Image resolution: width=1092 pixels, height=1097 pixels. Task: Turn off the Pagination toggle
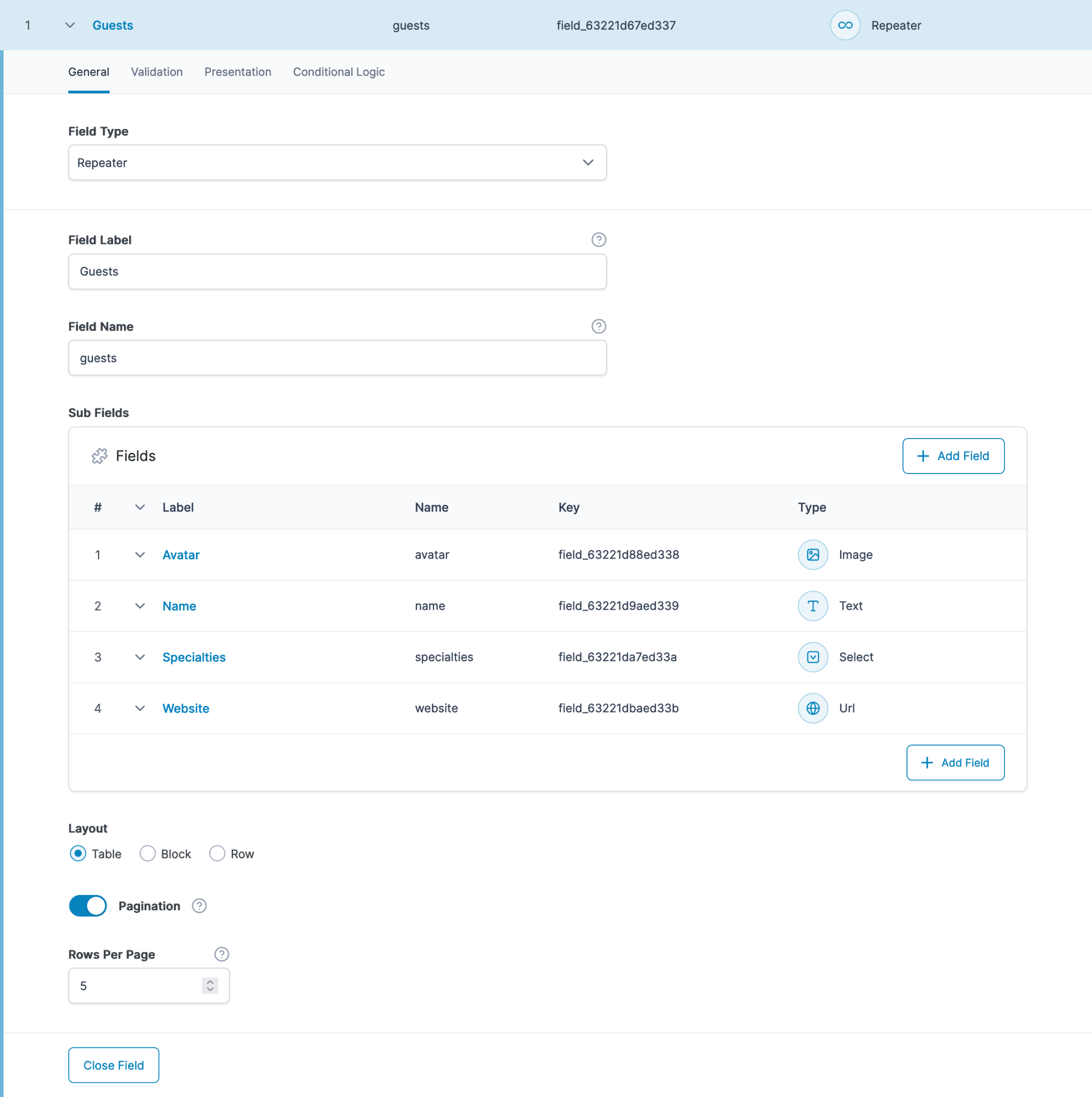click(x=88, y=906)
